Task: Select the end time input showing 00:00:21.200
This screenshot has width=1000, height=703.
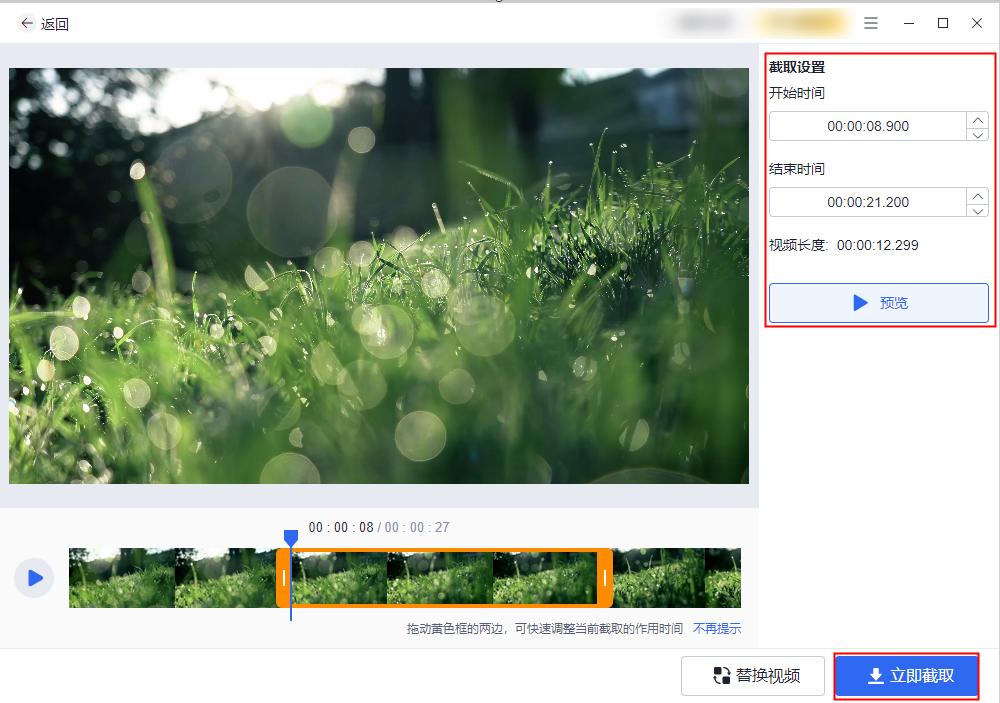Action: point(870,202)
